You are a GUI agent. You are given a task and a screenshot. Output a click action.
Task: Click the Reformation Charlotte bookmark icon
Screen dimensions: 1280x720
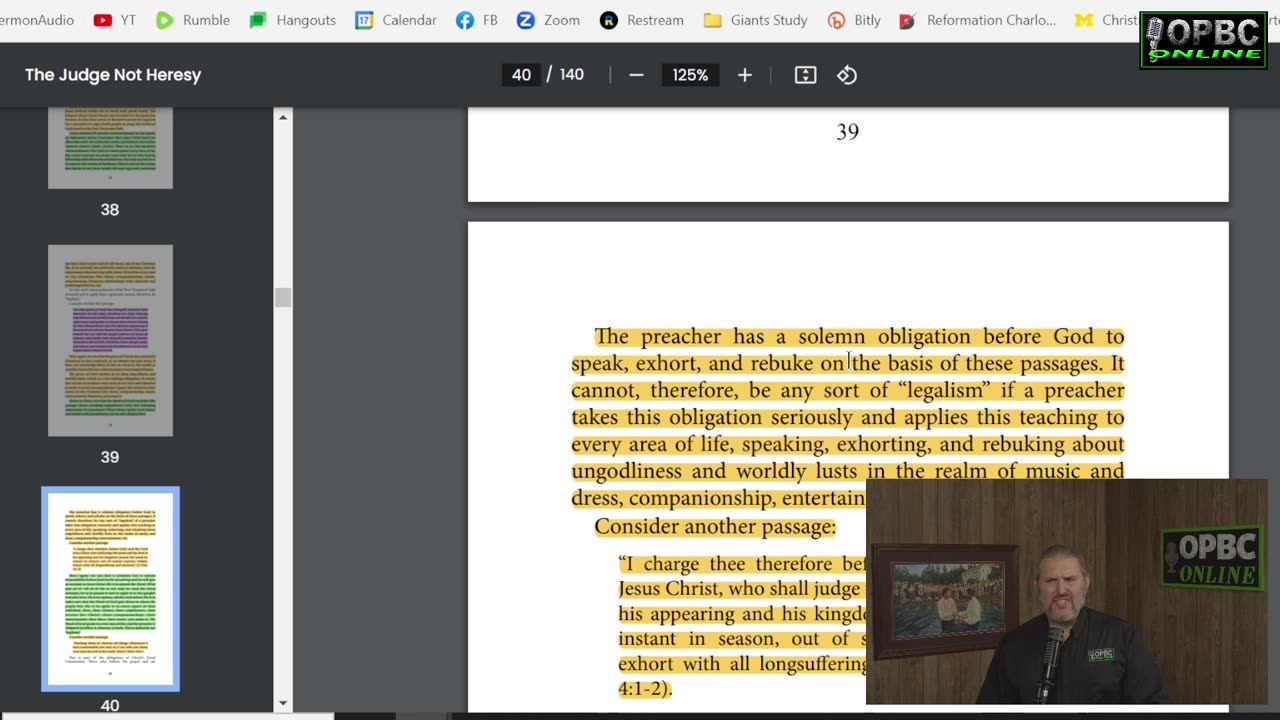click(x=907, y=20)
